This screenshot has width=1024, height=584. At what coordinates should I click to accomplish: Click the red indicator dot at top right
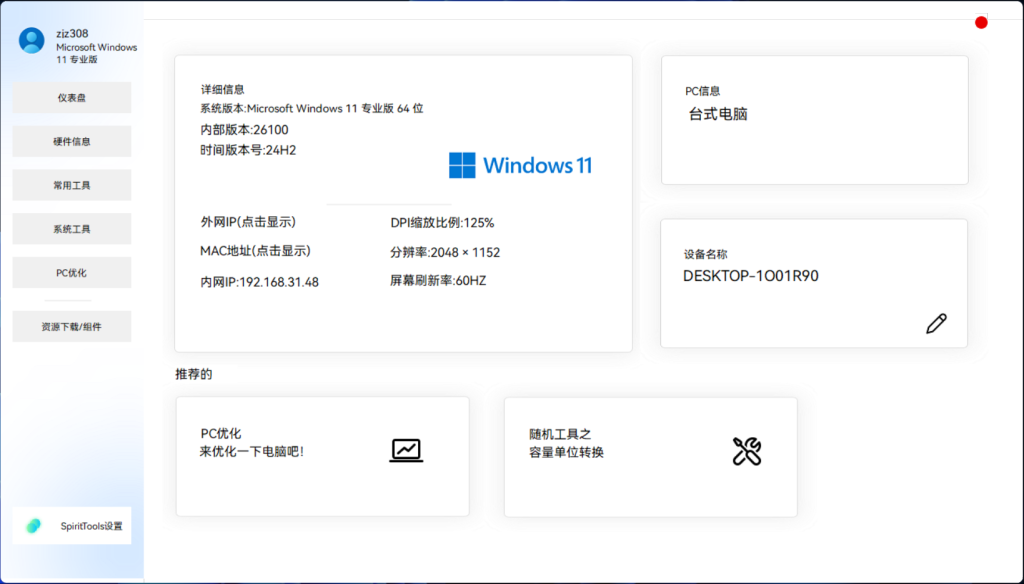click(980, 21)
